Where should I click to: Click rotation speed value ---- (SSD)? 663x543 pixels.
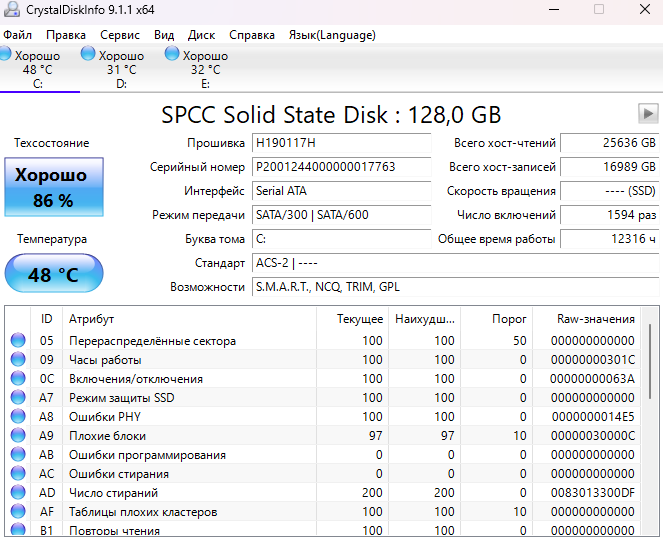click(x=609, y=191)
